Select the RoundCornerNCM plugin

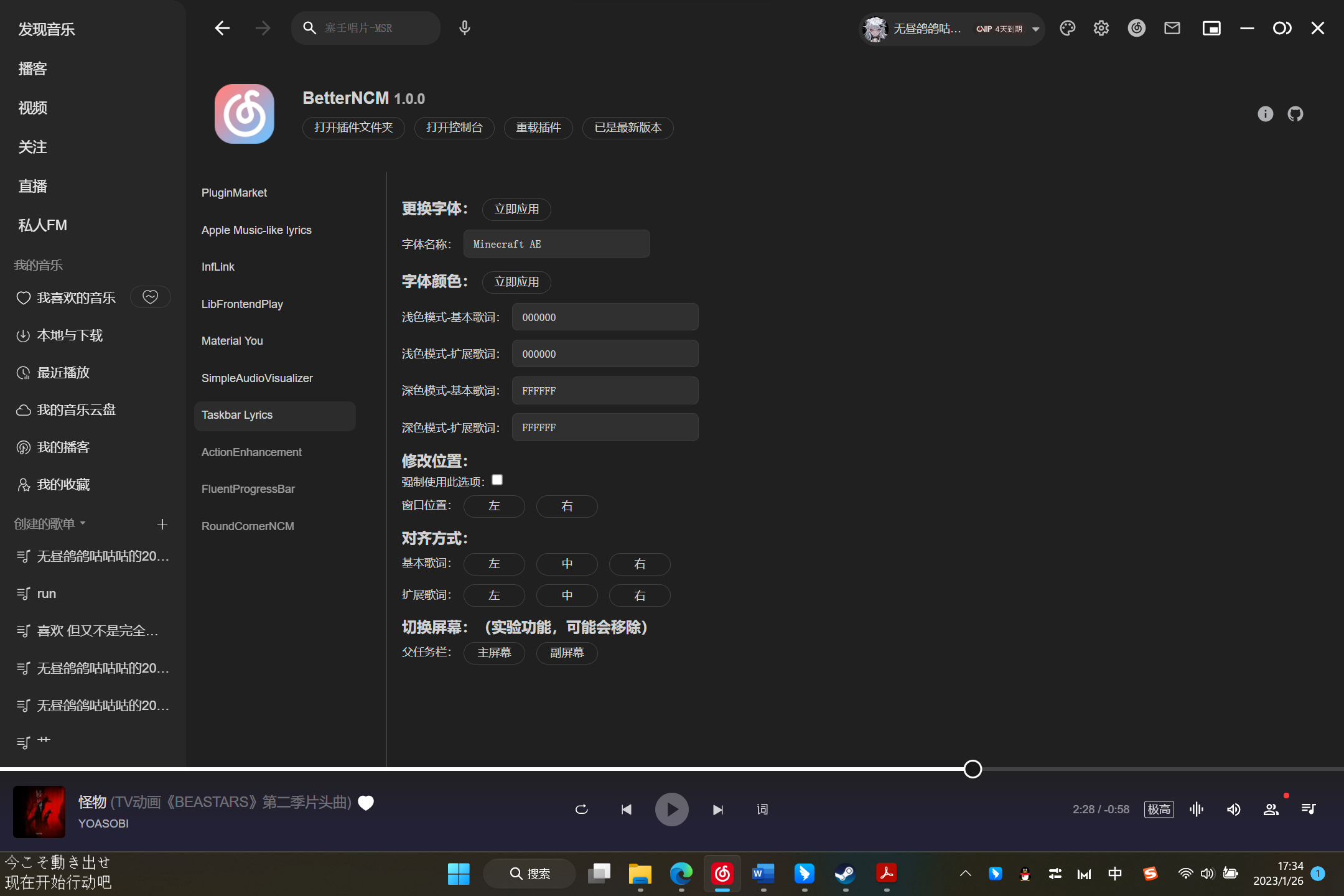[248, 526]
